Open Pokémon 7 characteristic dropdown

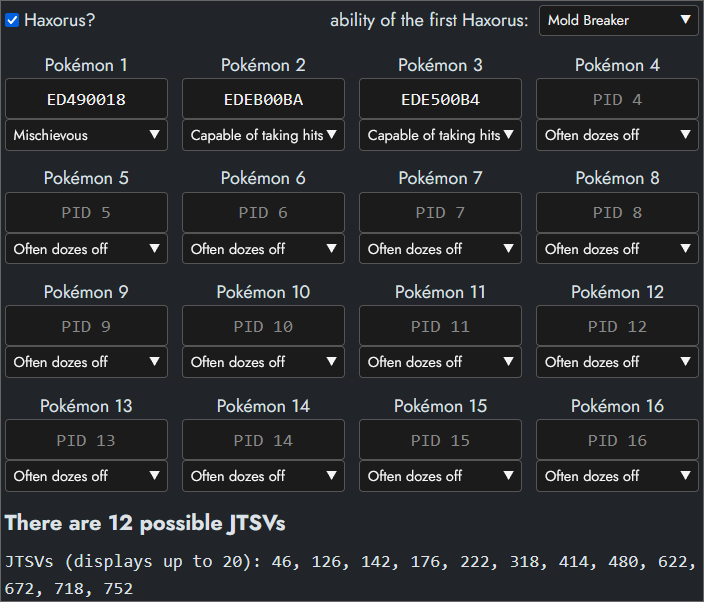[440, 248]
